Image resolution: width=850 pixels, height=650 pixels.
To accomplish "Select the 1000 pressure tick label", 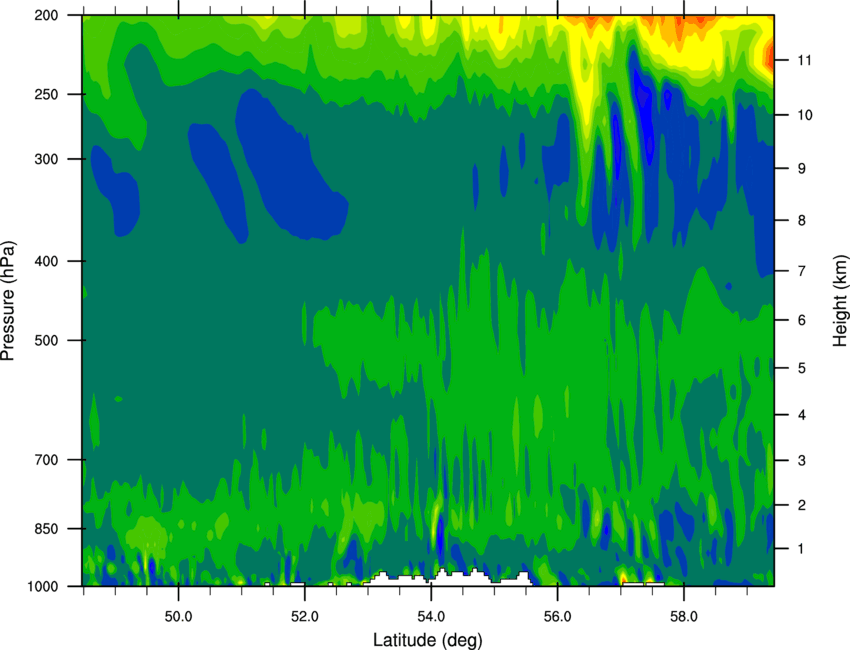I will [42, 587].
